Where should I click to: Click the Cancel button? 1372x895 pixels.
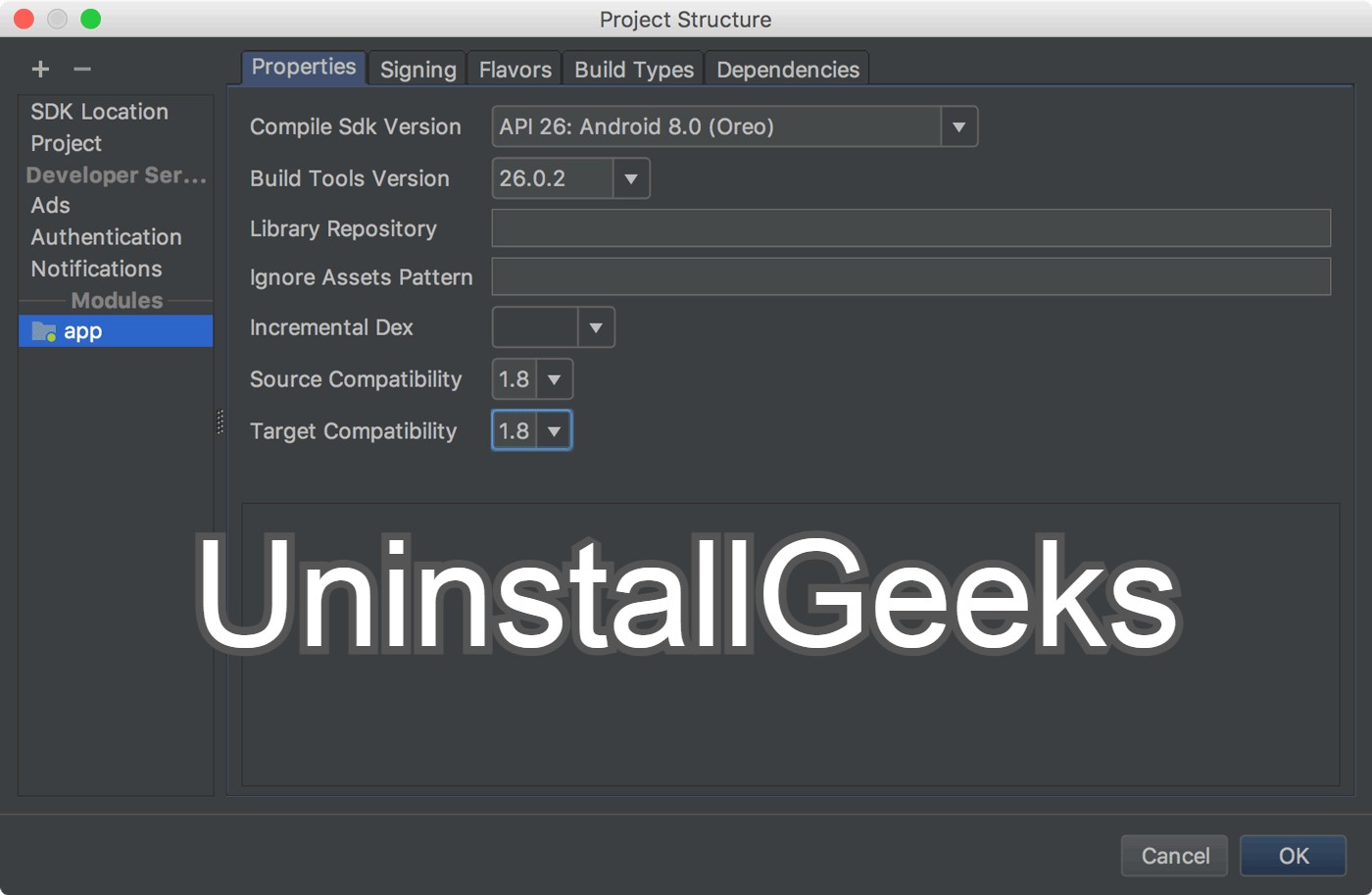(1176, 856)
